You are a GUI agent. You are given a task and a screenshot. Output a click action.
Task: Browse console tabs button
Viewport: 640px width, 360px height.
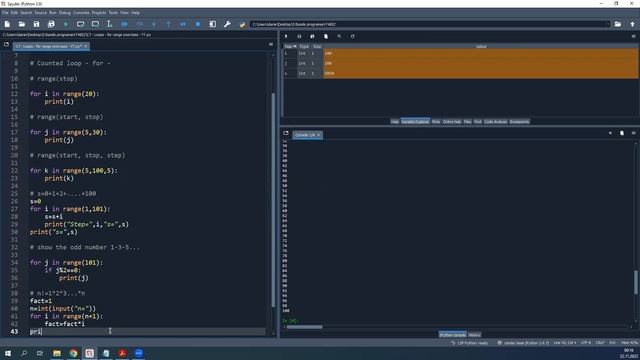(286, 133)
